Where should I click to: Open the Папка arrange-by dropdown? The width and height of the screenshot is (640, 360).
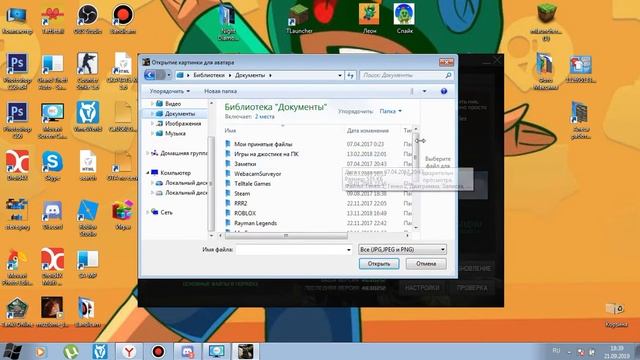pyautogui.click(x=390, y=111)
